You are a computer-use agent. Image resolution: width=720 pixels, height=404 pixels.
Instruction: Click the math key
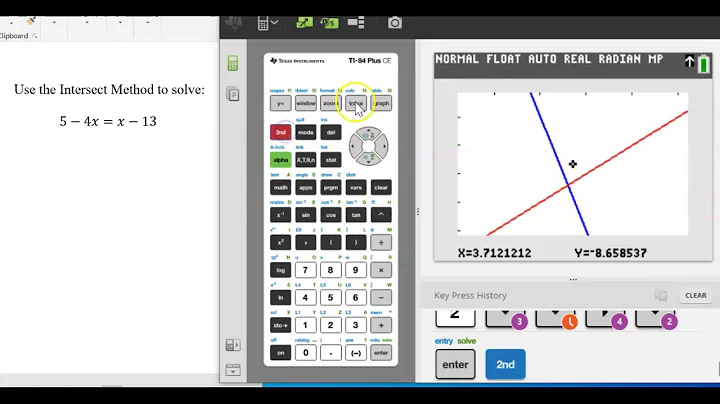[x=281, y=187]
